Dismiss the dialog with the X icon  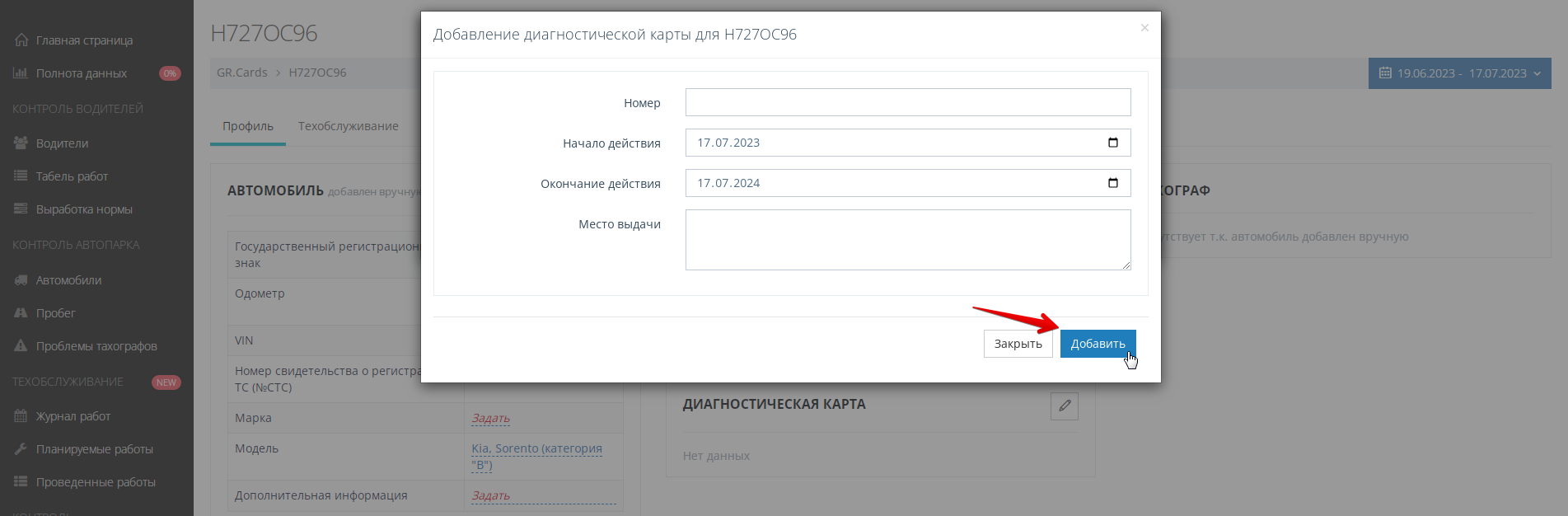click(1144, 28)
